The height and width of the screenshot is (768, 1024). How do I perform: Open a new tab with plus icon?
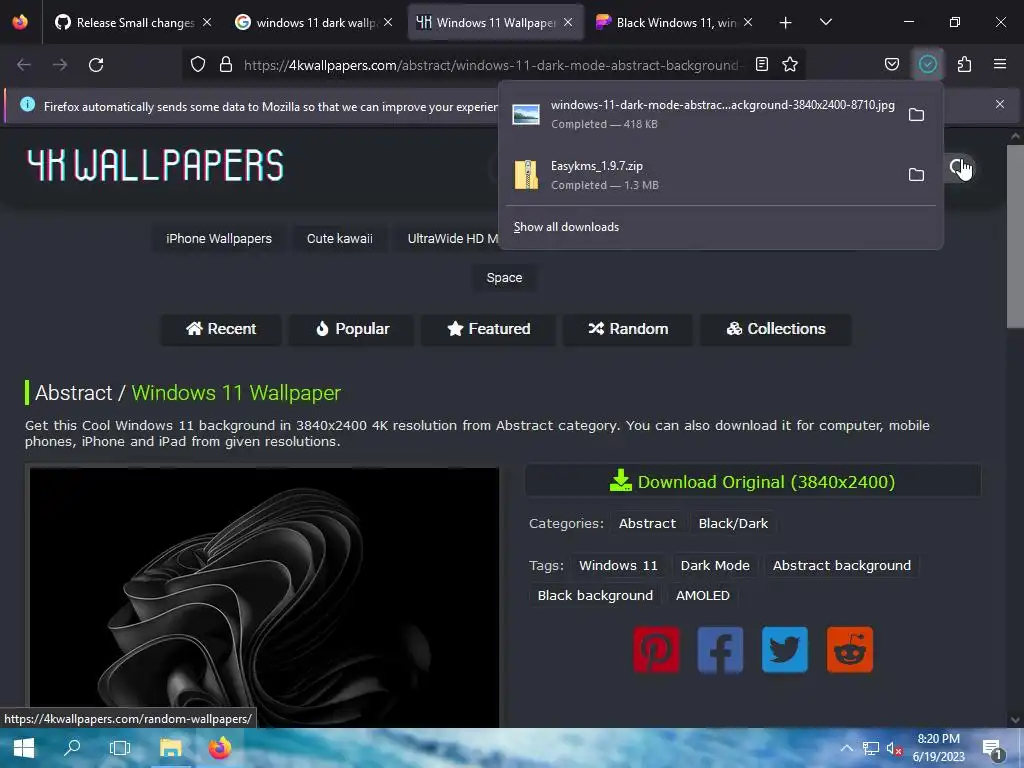click(786, 23)
